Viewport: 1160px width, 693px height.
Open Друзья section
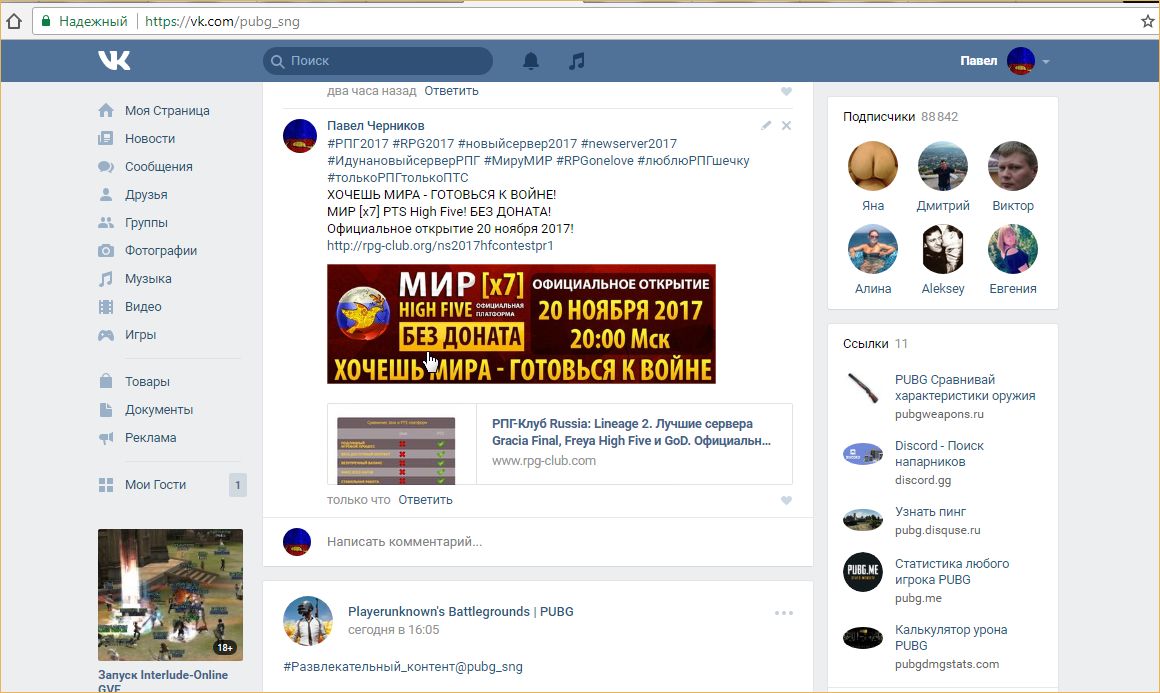coord(146,195)
